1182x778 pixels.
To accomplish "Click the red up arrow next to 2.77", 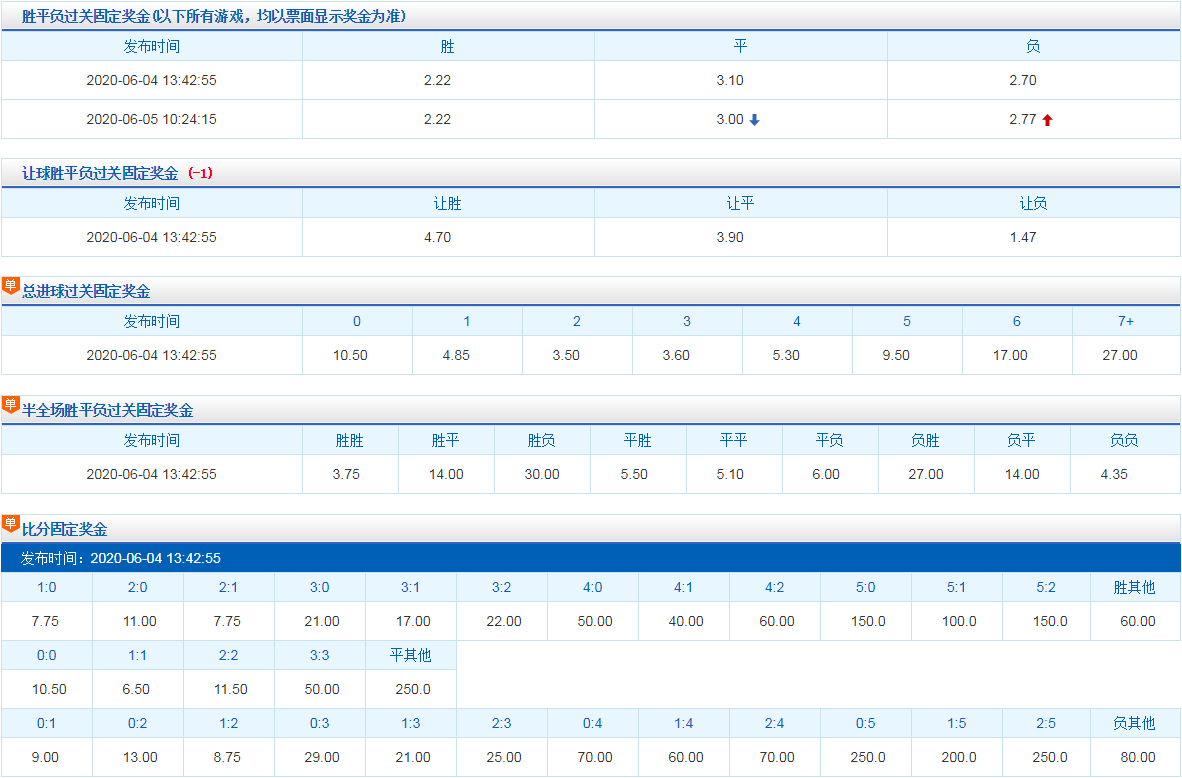I will [1047, 120].
